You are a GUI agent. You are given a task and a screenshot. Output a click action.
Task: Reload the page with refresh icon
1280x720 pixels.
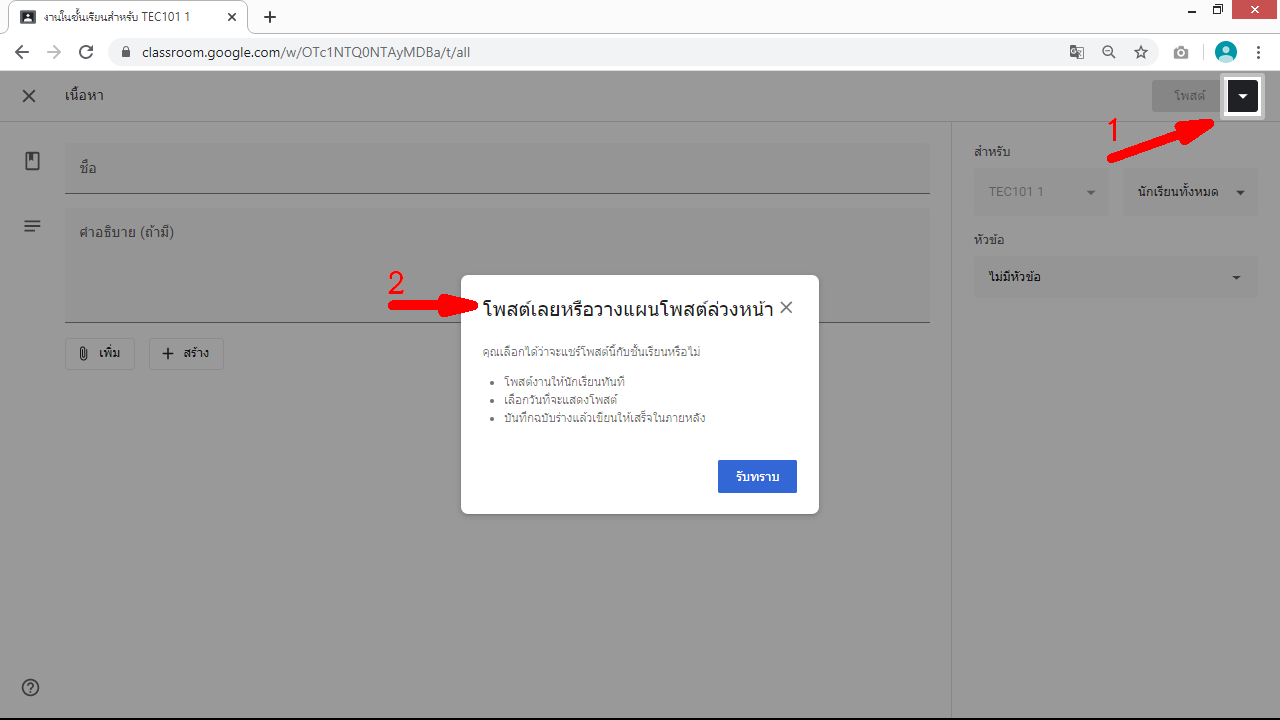click(86, 52)
